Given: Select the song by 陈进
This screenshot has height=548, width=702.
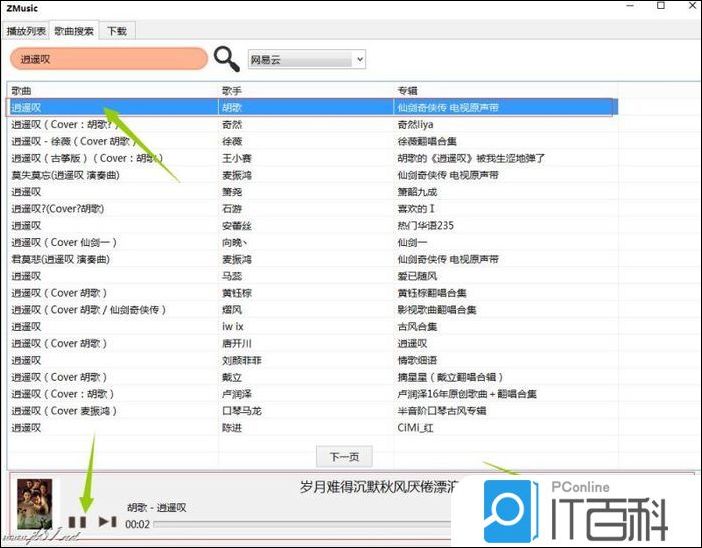Looking at the screenshot, I should coord(312,428).
